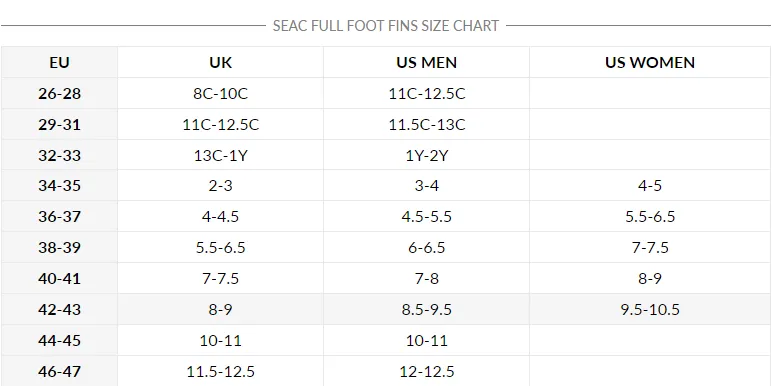The width and height of the screenshot is (773, 386).
Task: Select the 11C-12.5C US men cell
Action: (426, 94)
